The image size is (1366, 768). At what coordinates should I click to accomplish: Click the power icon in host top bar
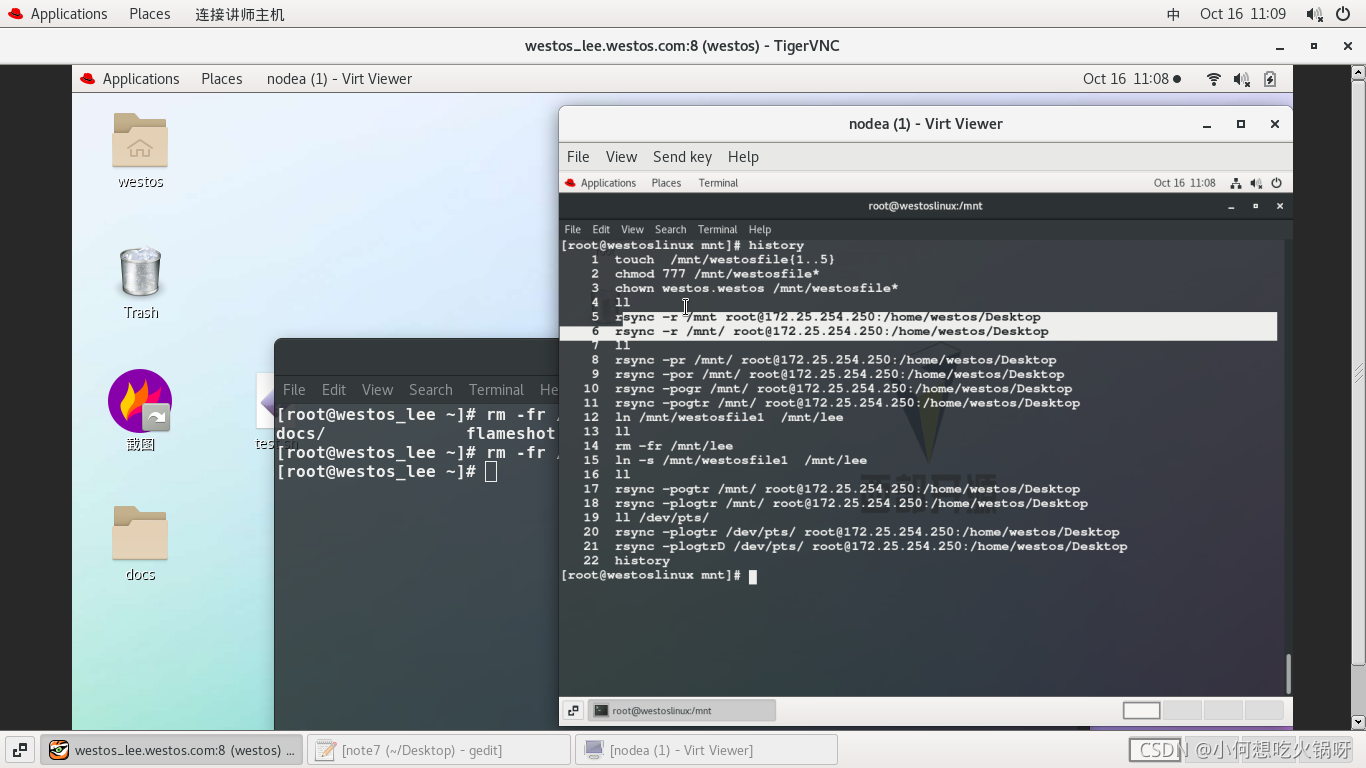pos(1344,14)
